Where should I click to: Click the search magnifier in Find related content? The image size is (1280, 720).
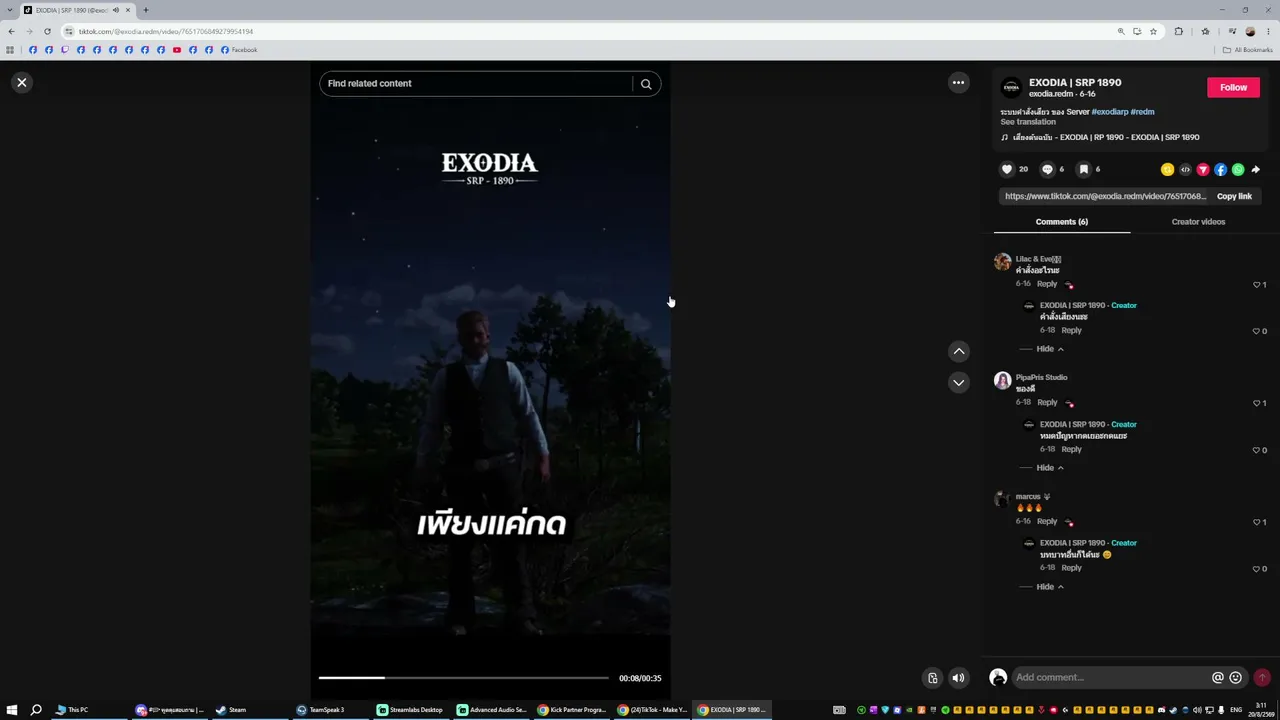(x=646, y=84)
